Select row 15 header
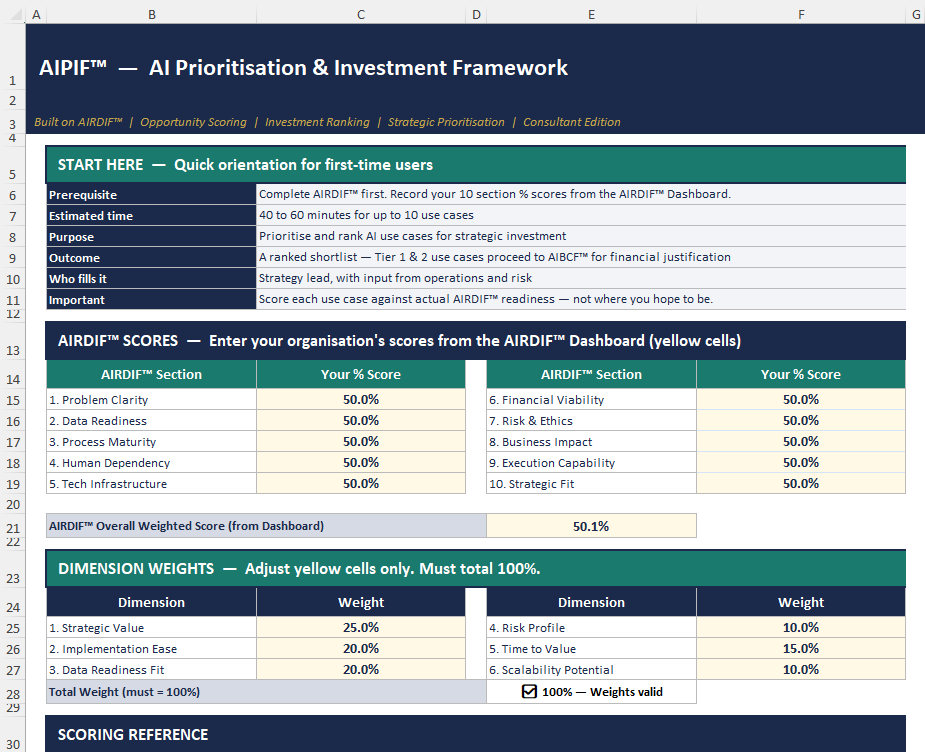 (x=13, y=400)
